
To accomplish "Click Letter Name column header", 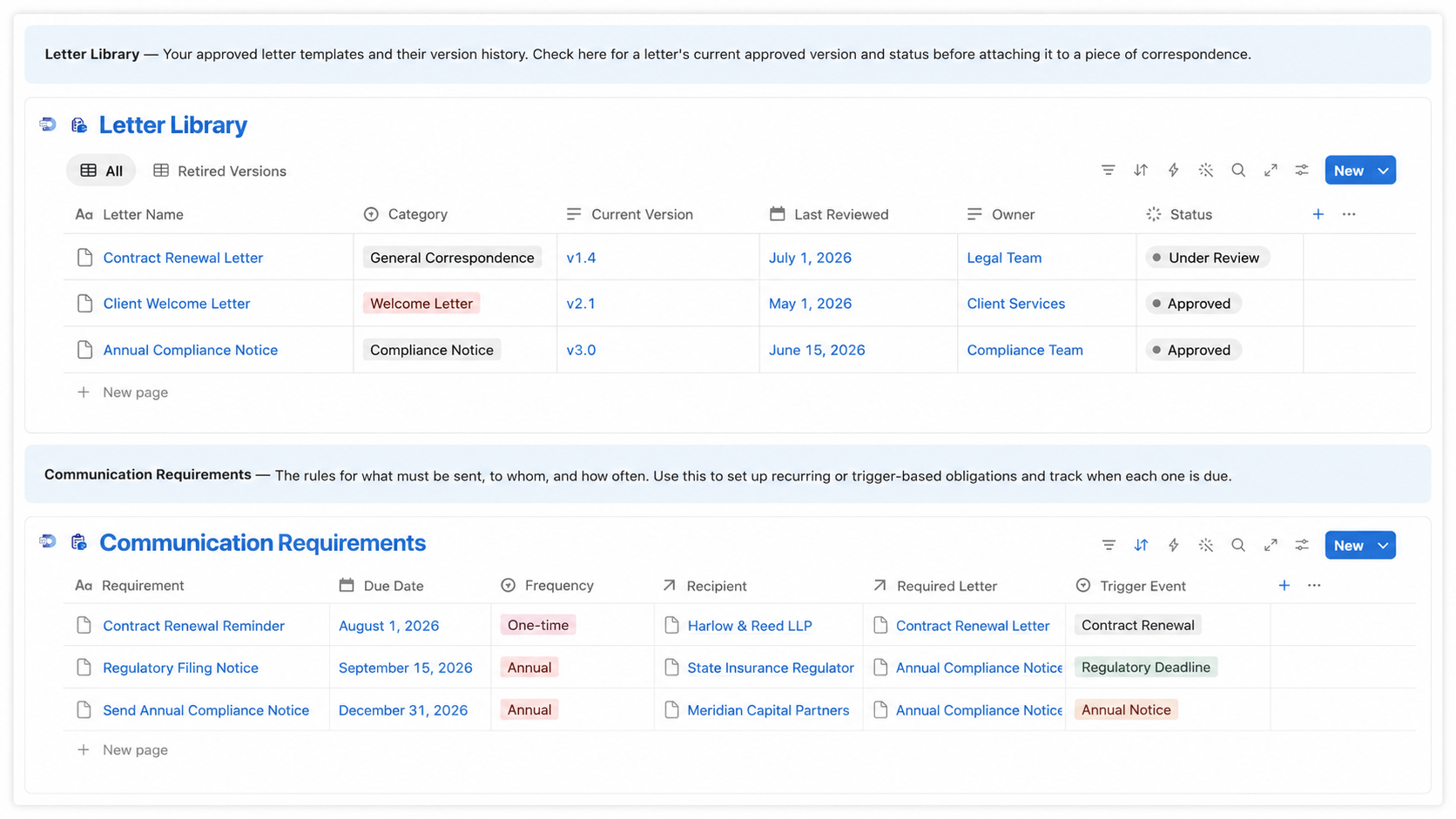I will [x=130, y=214].
